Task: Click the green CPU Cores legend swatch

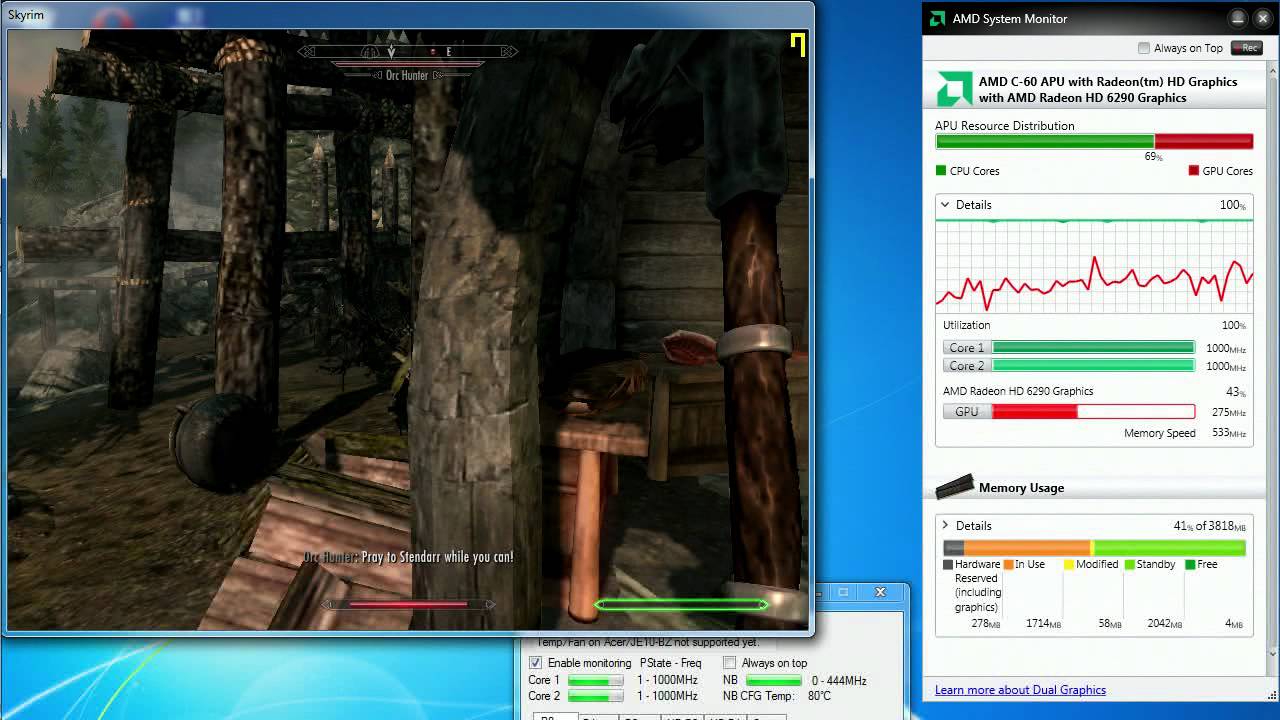Action: click(x=940, y=171)
